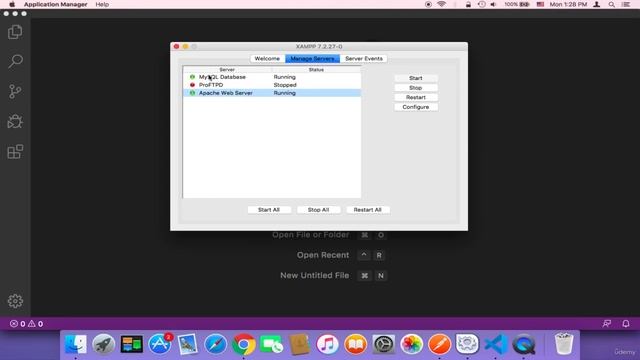Viewport: 640px width, 360px height.
Task: Select the ProFTPD server row
Action: pos(272,85)
